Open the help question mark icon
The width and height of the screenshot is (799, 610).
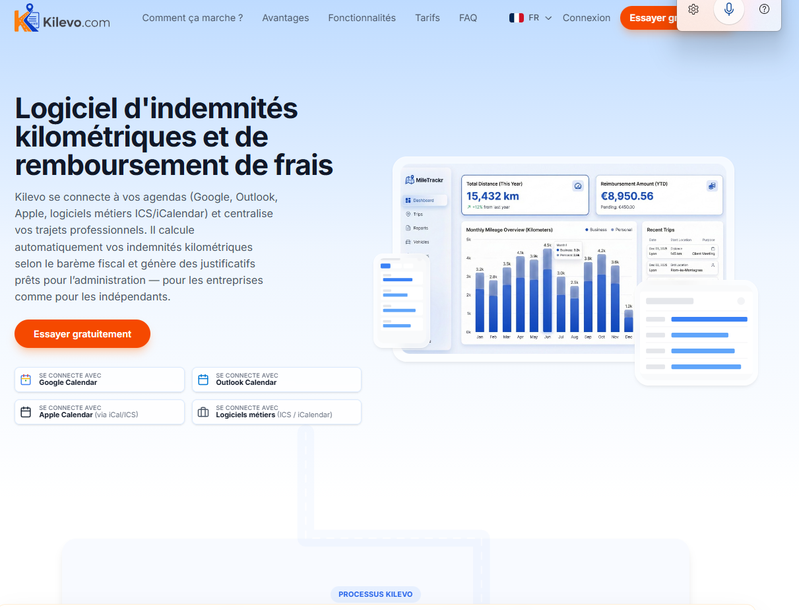[764, 9]
